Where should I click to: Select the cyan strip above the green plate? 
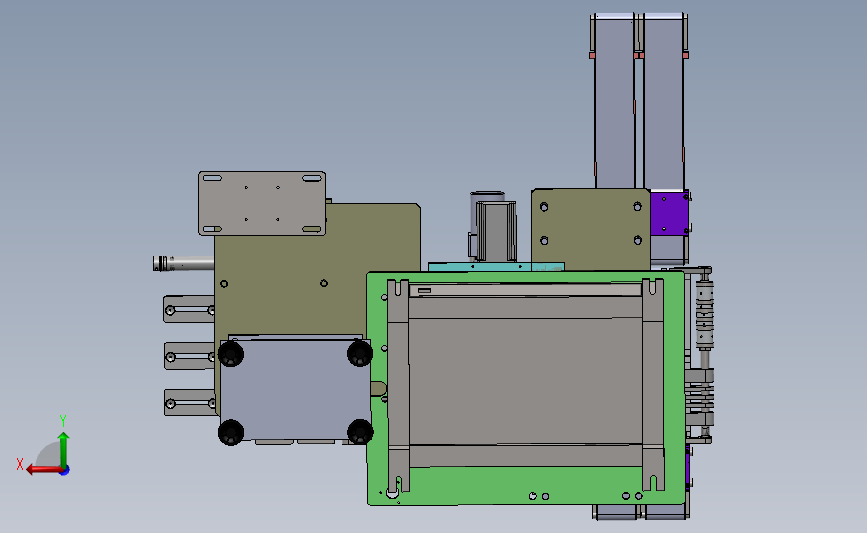click(x=496, y=267)
